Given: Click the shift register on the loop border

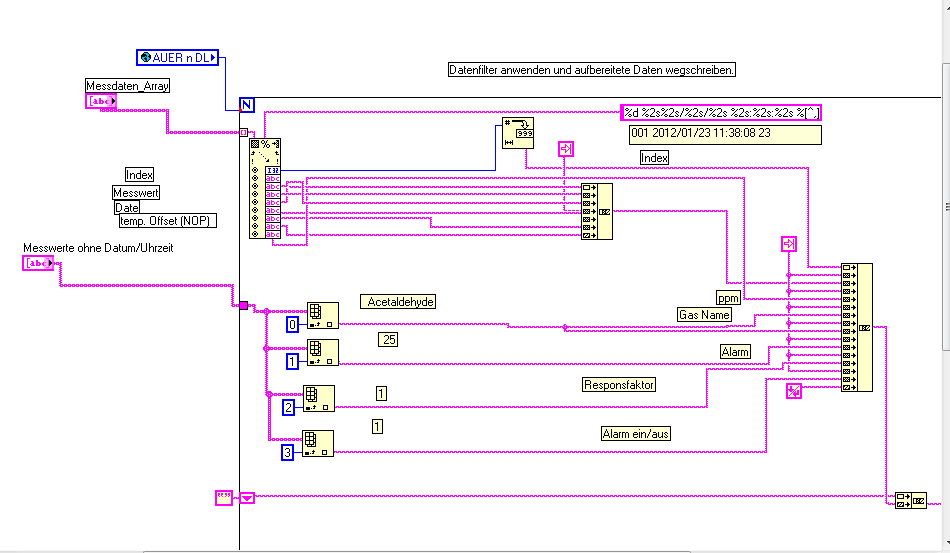Looking at the screenshot, I should tap(247, 498).
